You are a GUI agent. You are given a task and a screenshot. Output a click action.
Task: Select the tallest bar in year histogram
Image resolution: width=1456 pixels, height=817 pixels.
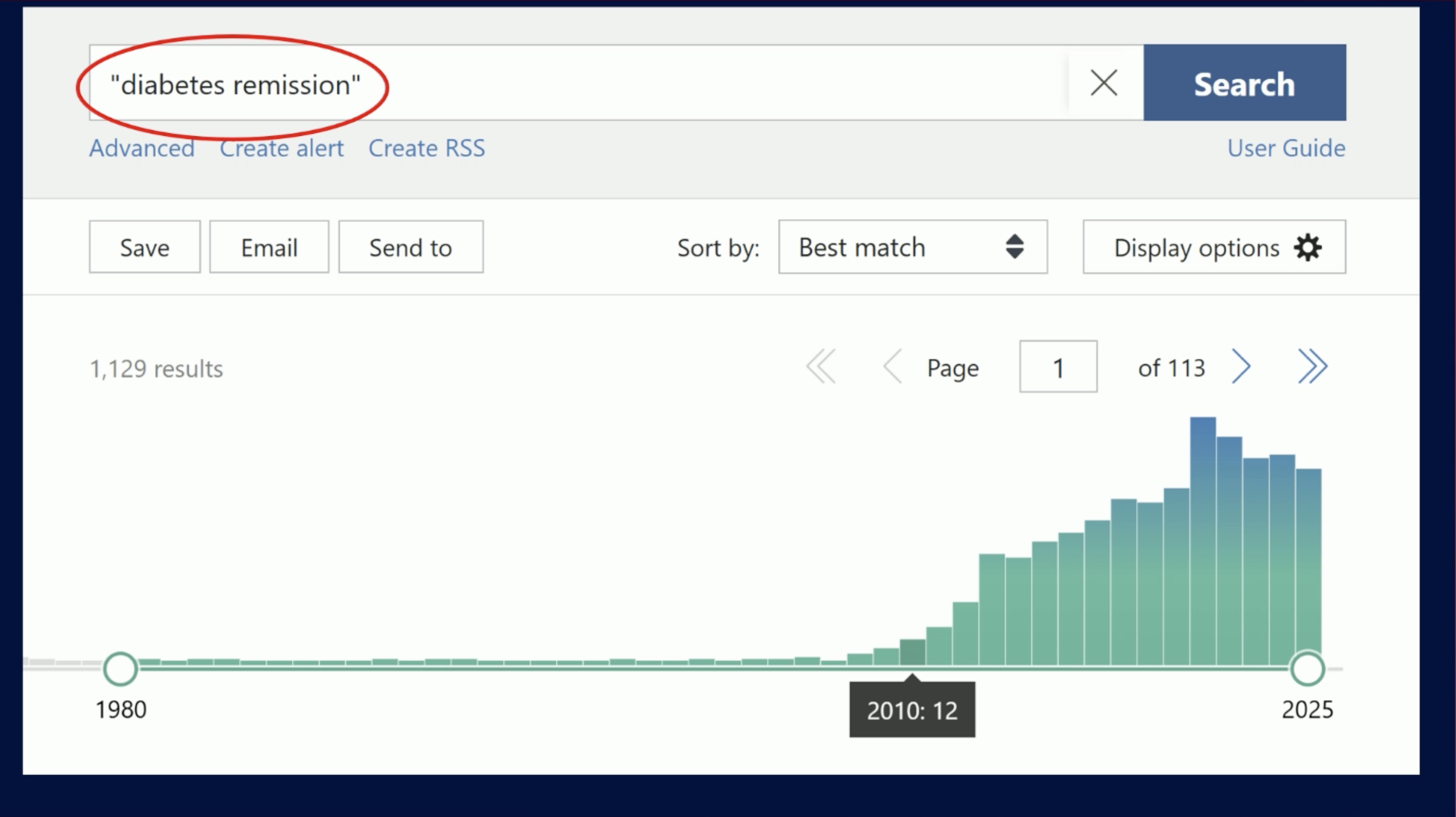click(1203, 542)
